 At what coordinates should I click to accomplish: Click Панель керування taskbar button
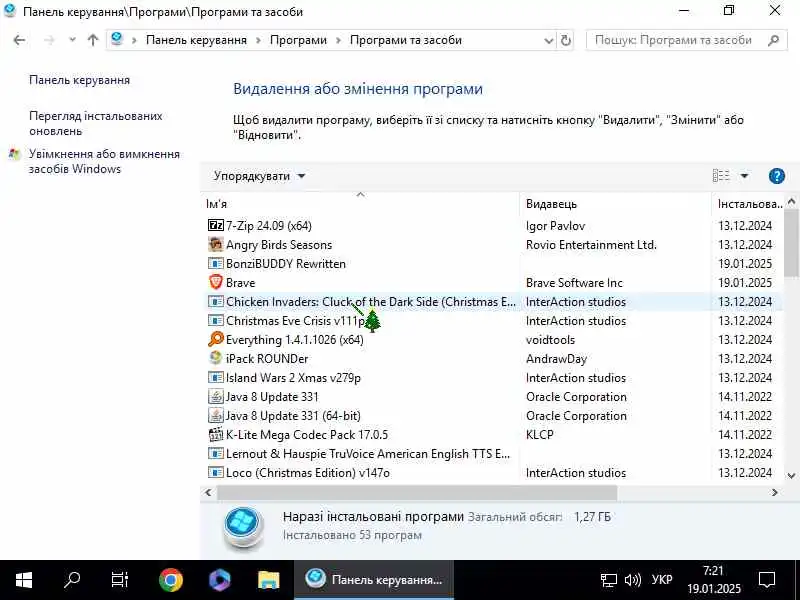tap(373, 580)
